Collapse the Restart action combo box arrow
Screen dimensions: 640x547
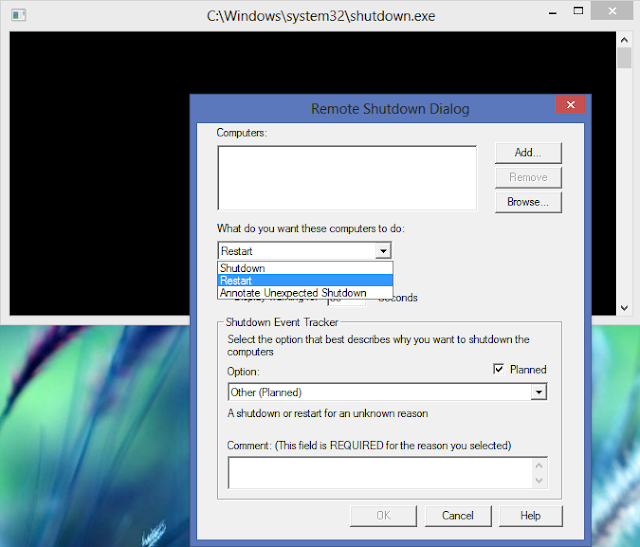click(383, 251)
